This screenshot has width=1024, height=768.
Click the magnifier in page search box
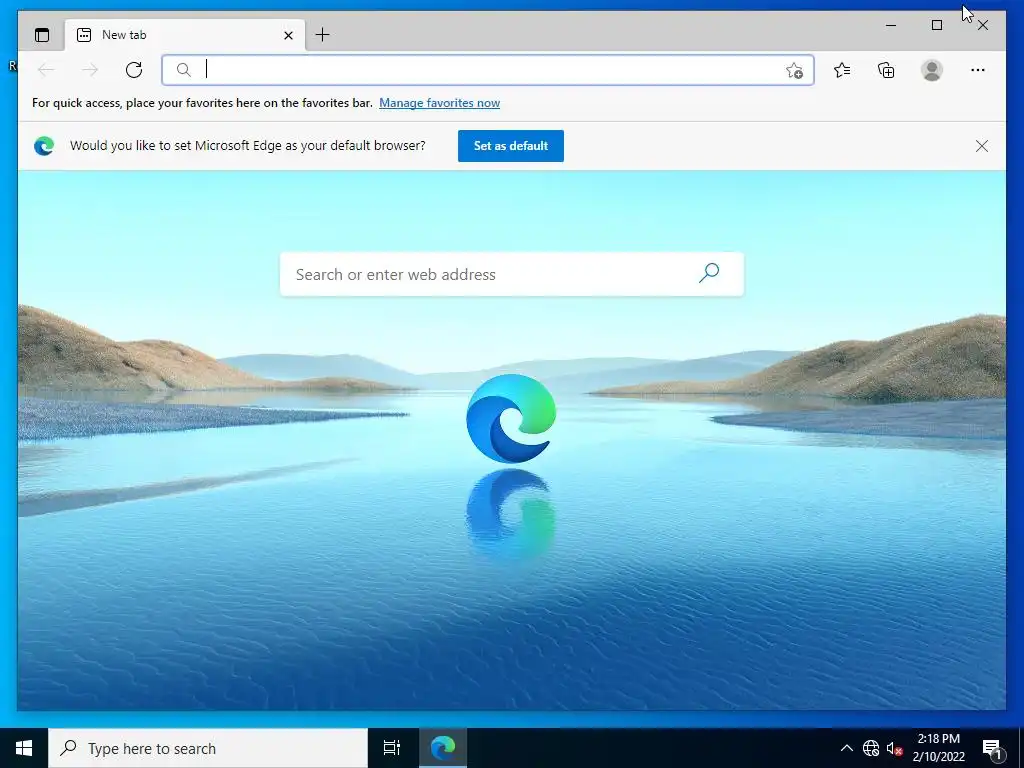pyautogui.click(x=709, y=273)
